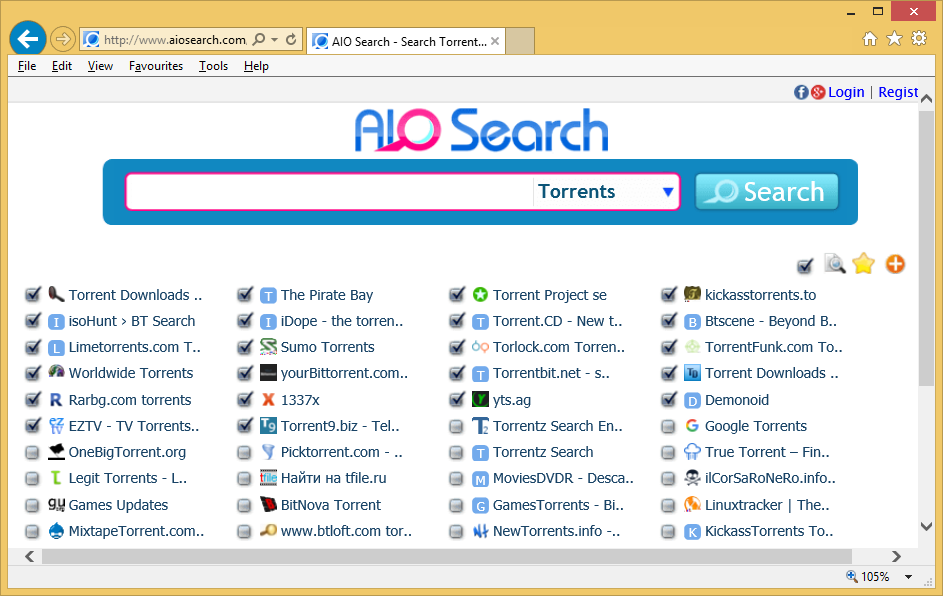Viewport: 943px width, 596px height.
Task: Open the zoom level 105% dropdown arrow
Action: point(909,577)
